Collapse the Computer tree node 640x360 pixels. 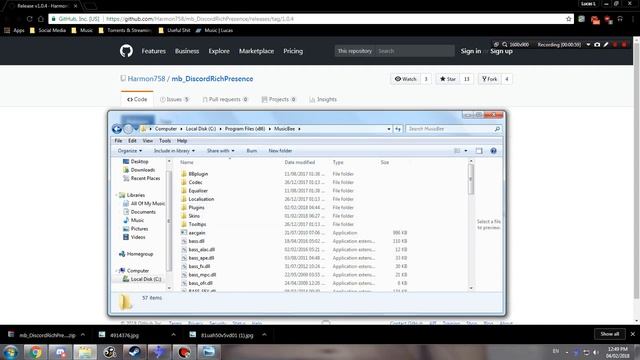click(116, 271)
